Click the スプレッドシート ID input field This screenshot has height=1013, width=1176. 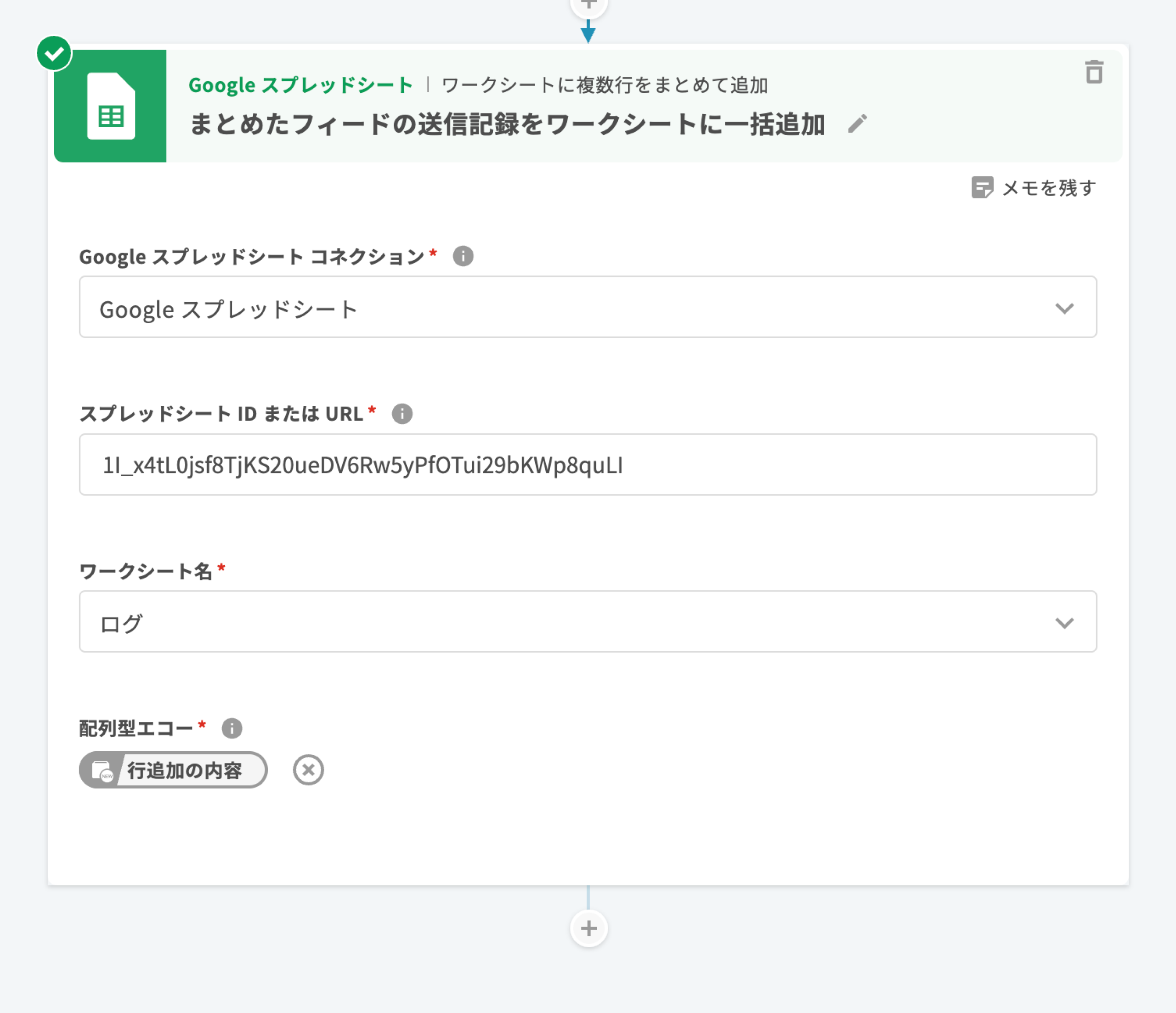click(x=588, y=465)
